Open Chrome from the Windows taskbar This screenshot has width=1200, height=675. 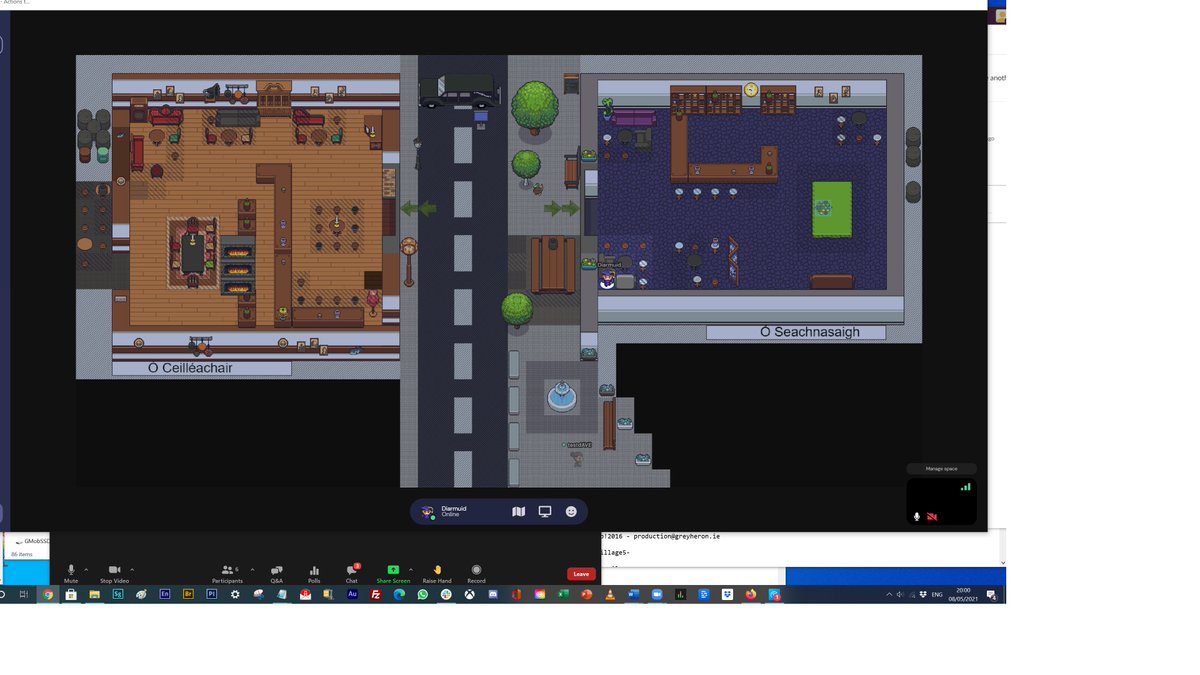tap(47, 594)
